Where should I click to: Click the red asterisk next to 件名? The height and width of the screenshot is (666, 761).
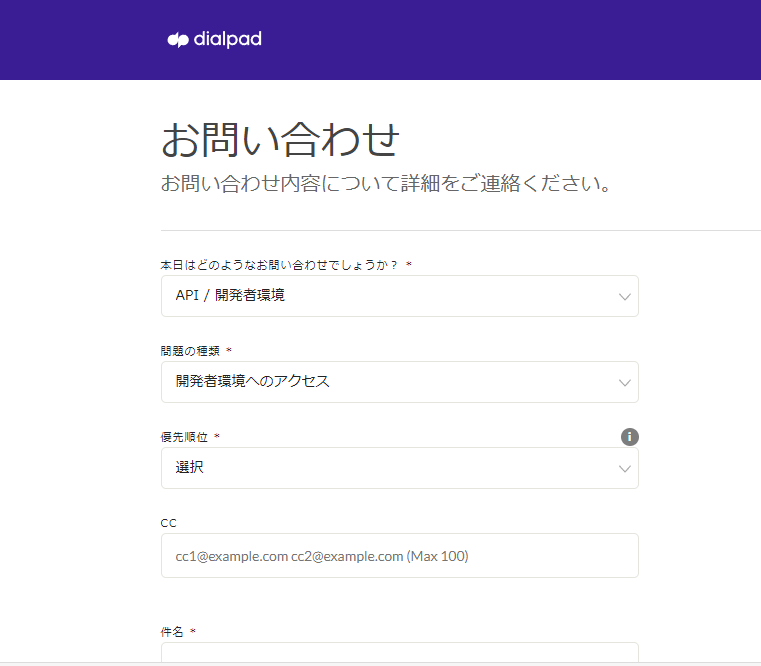click(x=193, y=632)
